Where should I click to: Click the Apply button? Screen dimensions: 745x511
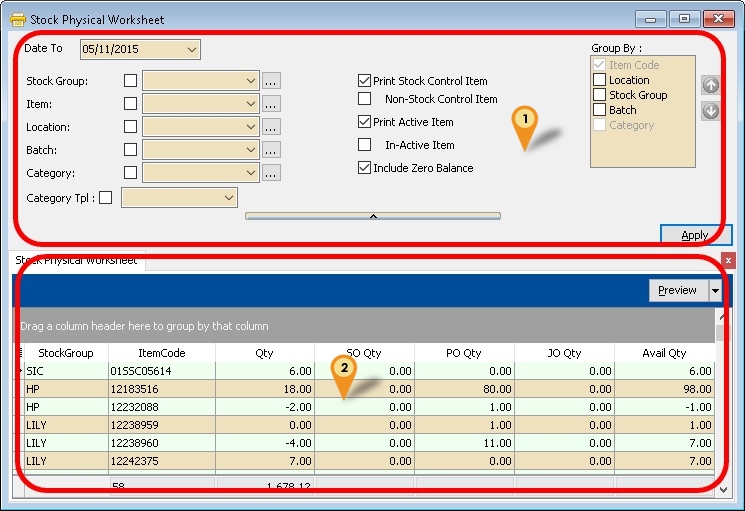click(x=695, y=235)
